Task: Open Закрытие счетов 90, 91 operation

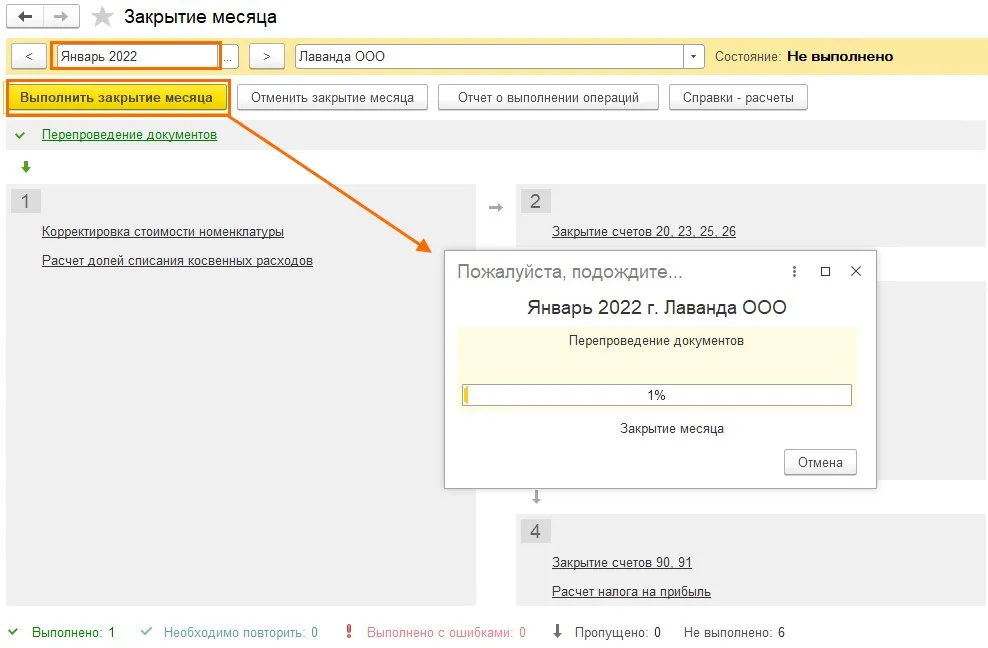Action: (622, 562)
